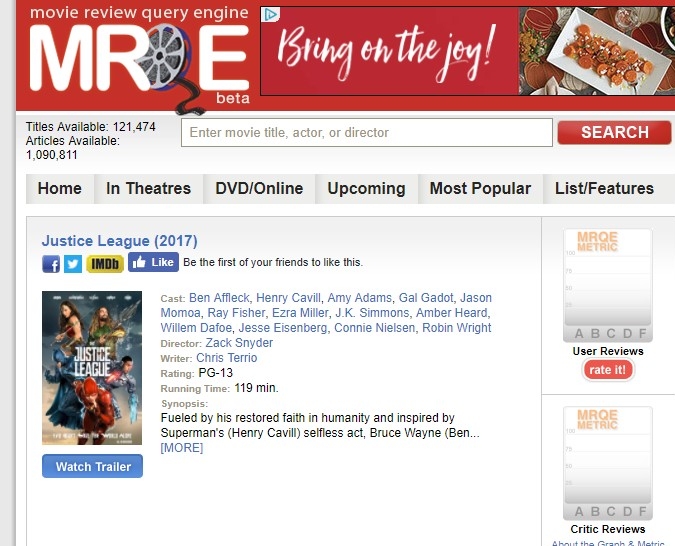Open the Upcoming tab

[x=366, y=189]
